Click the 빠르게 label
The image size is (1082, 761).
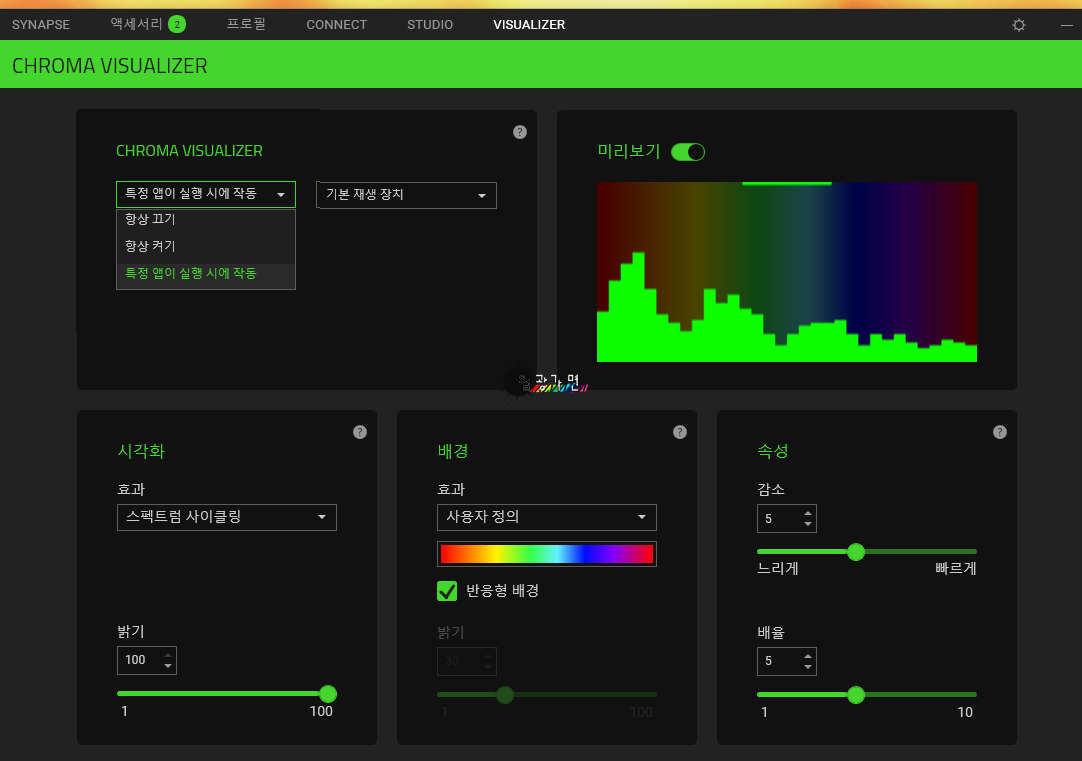(956, 569)
